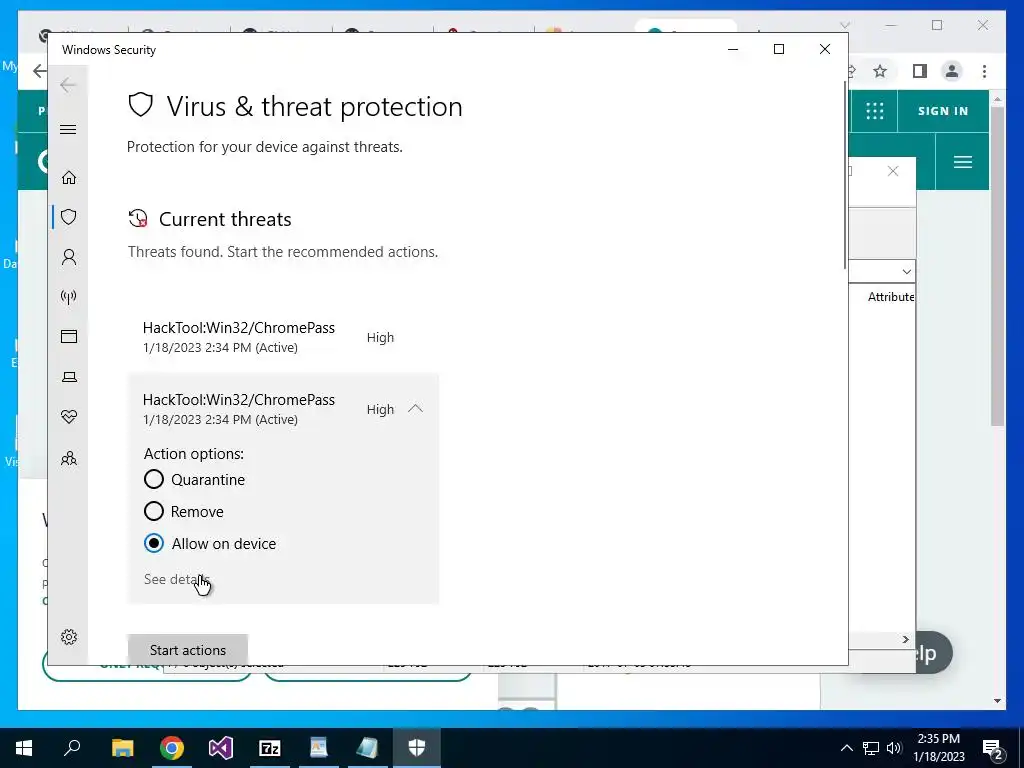Image resolution: width=1024 pixels, height=768 pixels.
Task: Select the Remove radio option
Action: click(x=153, y=511)
